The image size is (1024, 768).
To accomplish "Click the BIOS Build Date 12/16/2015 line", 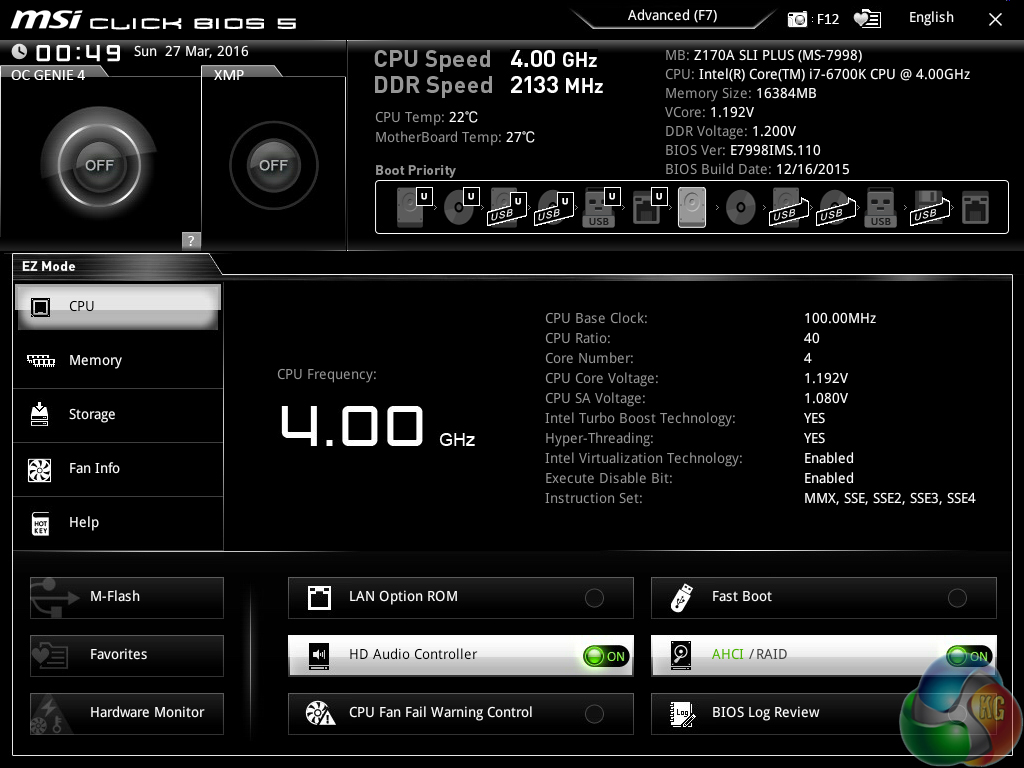I will [757, 169].
